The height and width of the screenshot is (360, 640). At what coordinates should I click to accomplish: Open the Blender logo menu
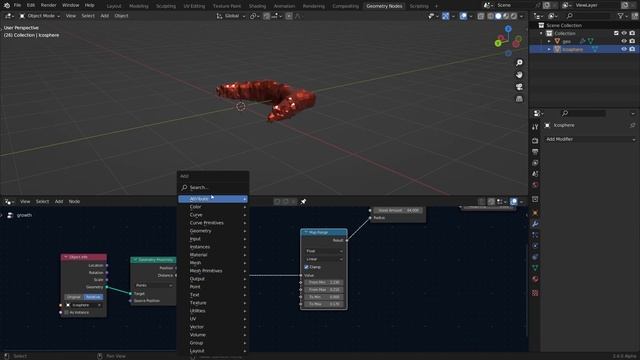point(7,5)
